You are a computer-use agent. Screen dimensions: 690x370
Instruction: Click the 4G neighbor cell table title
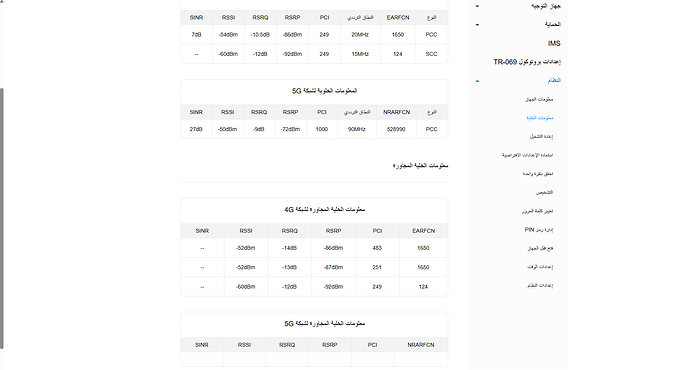pyautogui.click(x=325, y=210)
